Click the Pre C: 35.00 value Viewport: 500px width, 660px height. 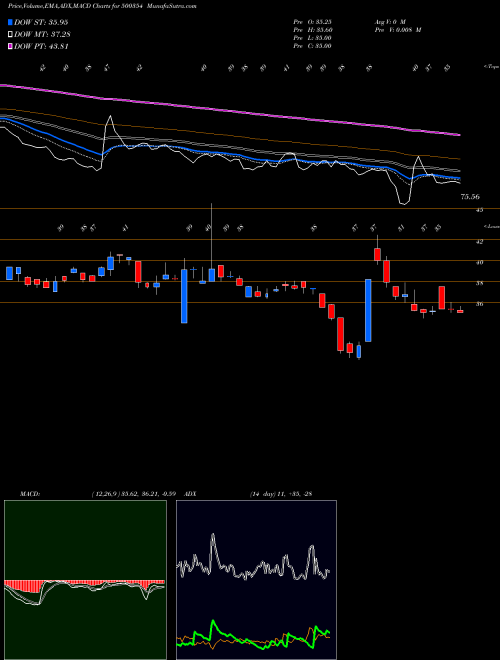point(313,46)
